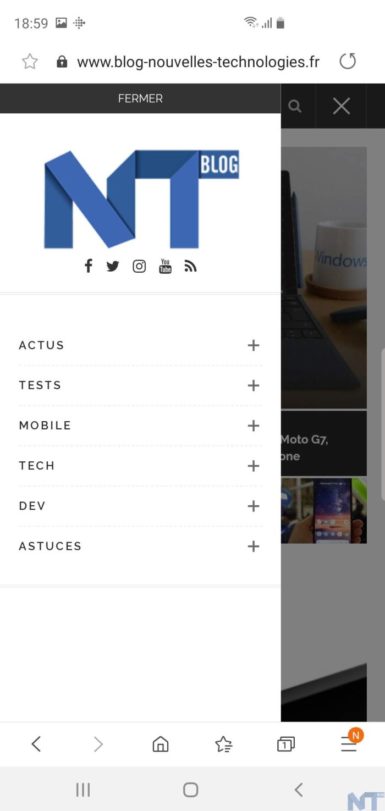The width and height of the screenshot is (385, 811).
Task: Open the blog's Facebook page icon
Action: point(88,266)
